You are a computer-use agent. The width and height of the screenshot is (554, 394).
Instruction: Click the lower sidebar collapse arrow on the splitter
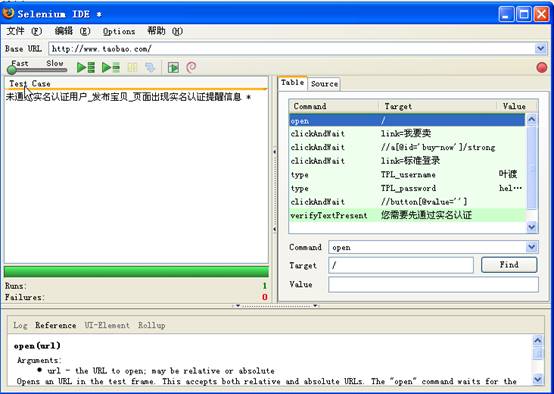(x=275, y=229)
